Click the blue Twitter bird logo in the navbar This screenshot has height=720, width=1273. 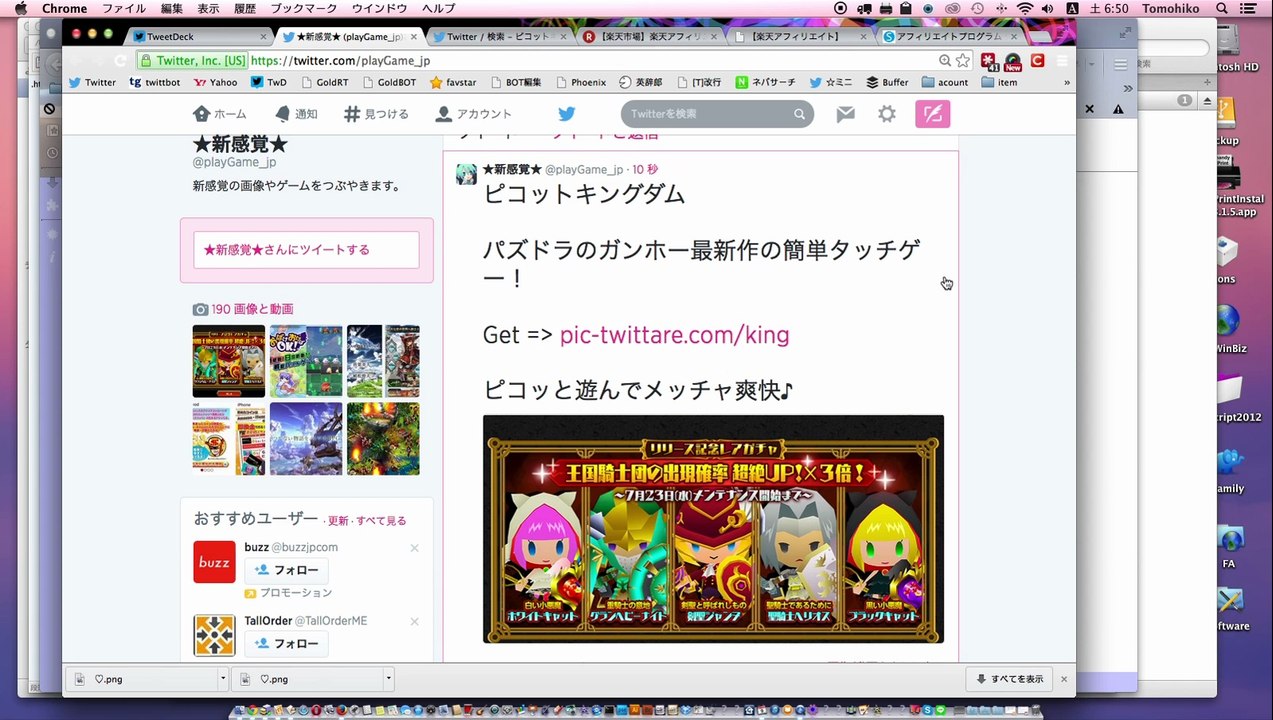click(x=567, y=114)
